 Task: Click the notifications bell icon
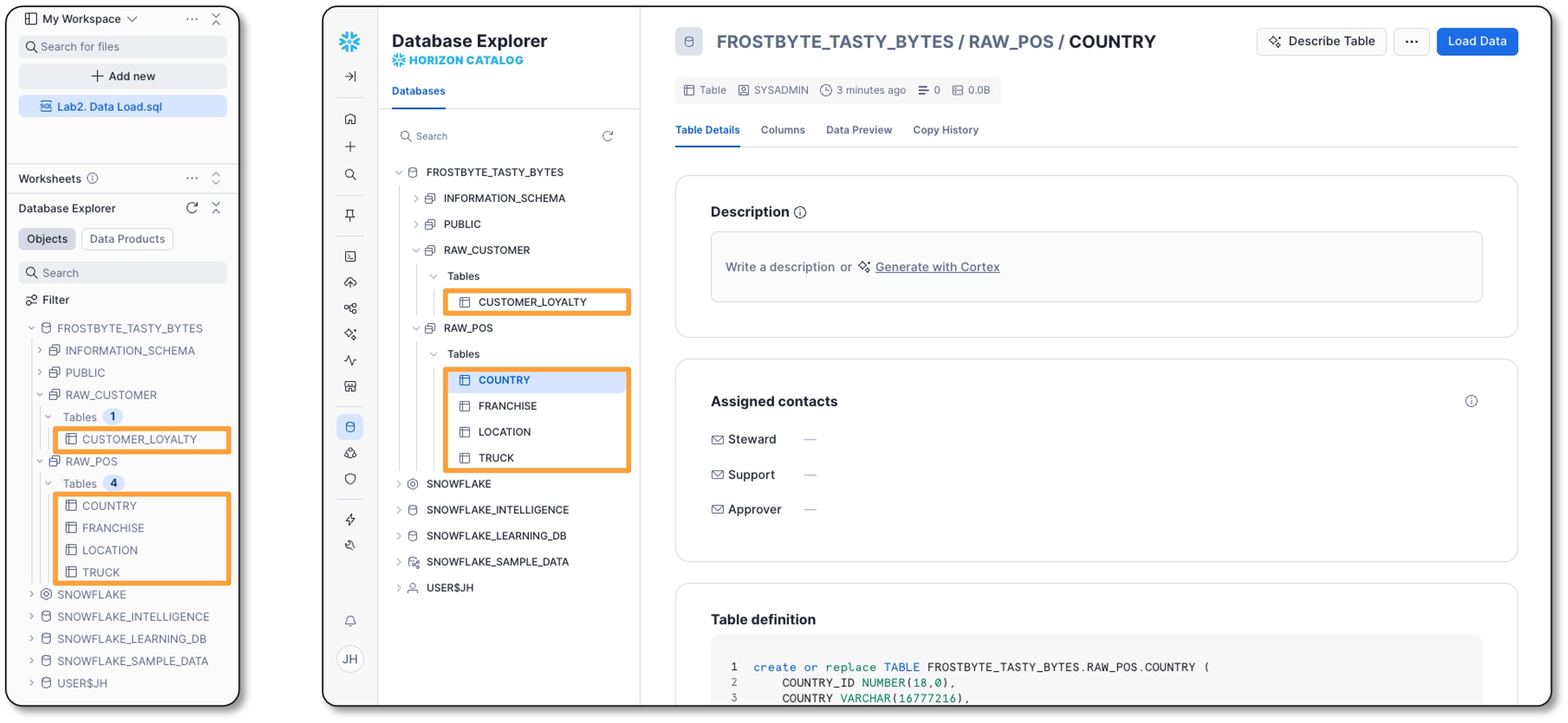[x=350, y=621]
